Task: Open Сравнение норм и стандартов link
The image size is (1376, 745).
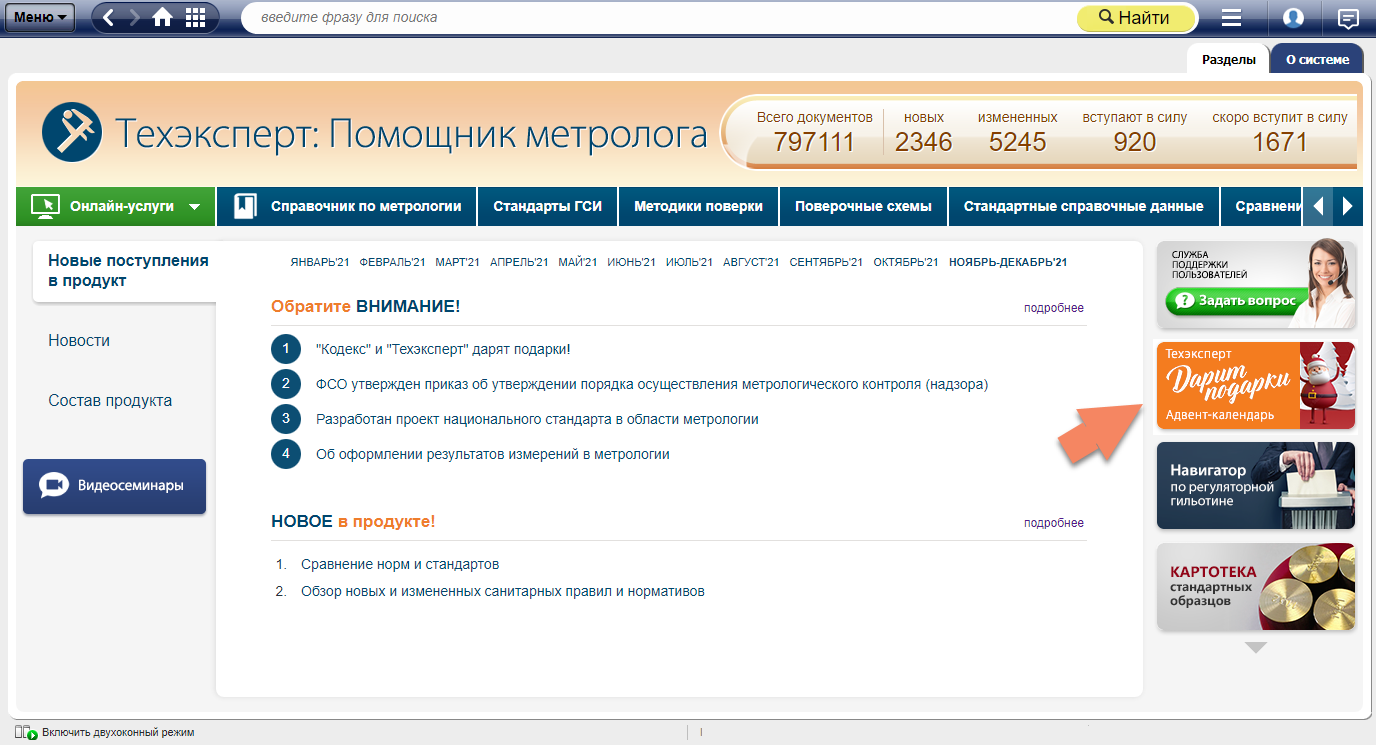Action: (400, 564)
